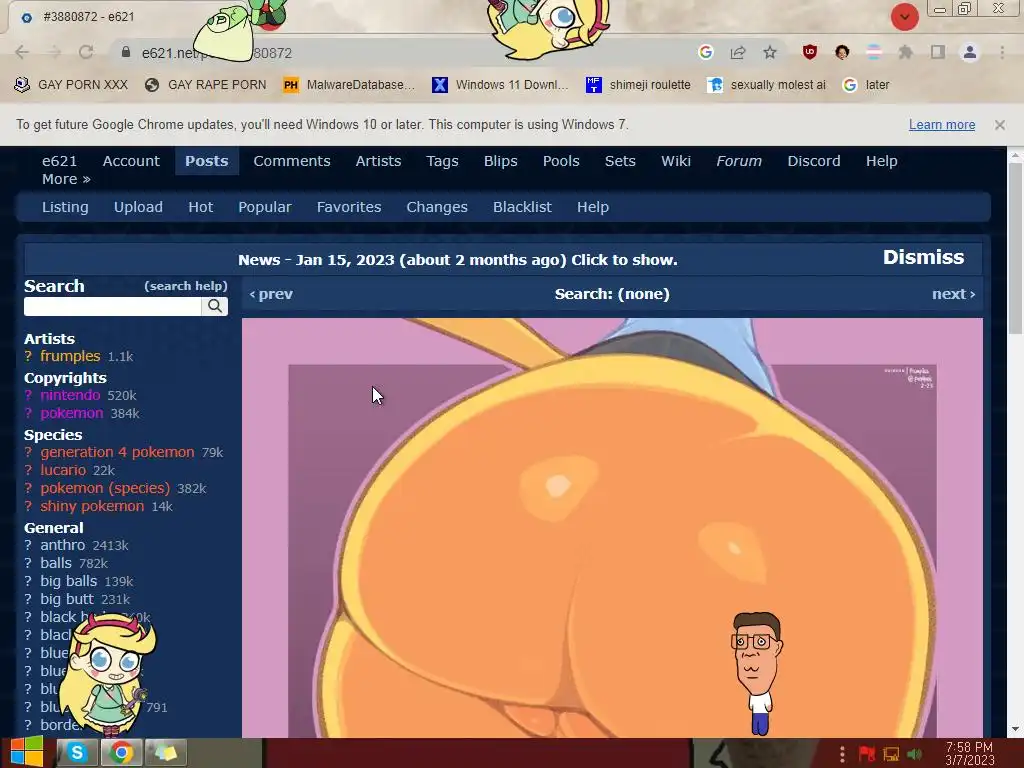The height and width of the screenshot is (768, 1024).
Task: Open the Blacklist subnav link
Action: 522,207
